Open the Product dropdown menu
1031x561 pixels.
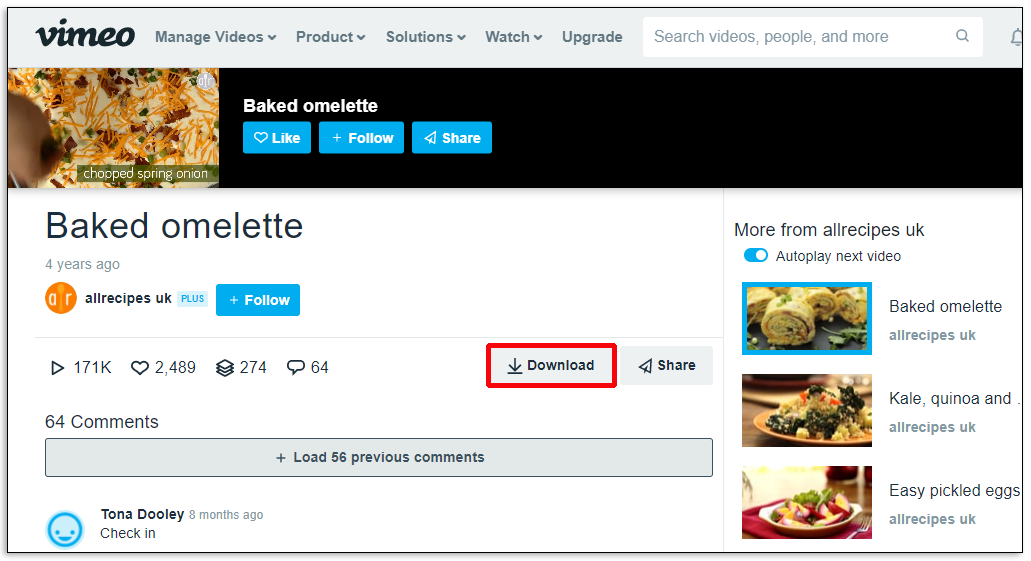[330, 37]
